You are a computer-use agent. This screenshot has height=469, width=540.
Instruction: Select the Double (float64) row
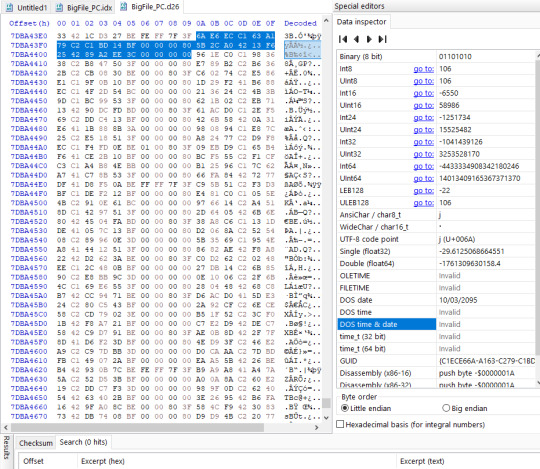436,263
